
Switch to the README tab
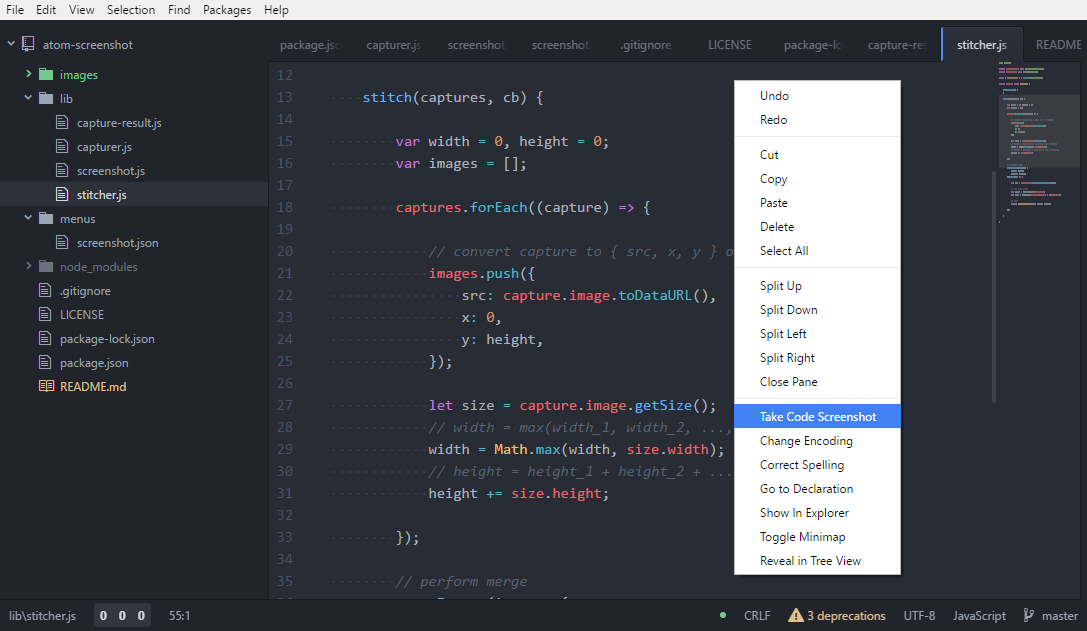(1057, 44)
